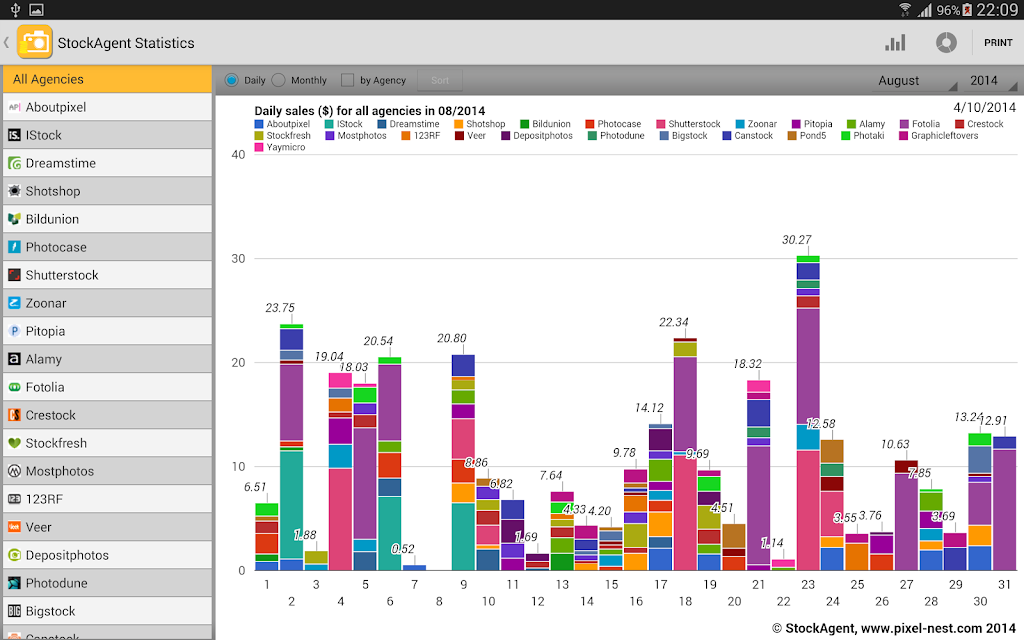Open the 2014 year dropdown
This screenshot has height=640, width=1024.
pos(990,80)
